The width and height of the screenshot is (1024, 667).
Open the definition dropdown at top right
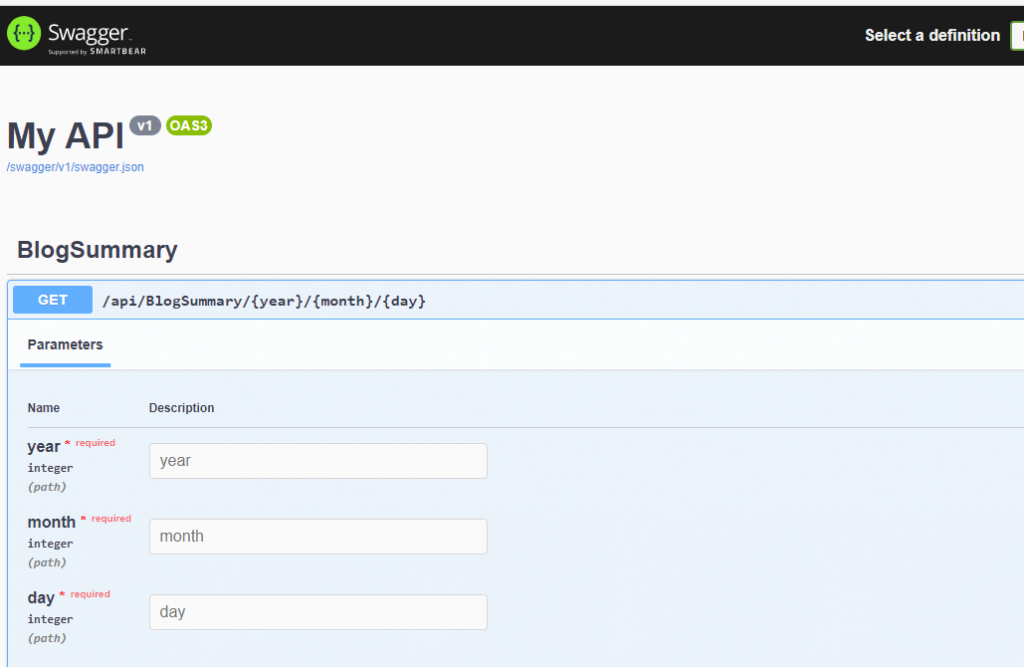(x=1017, y=35)
